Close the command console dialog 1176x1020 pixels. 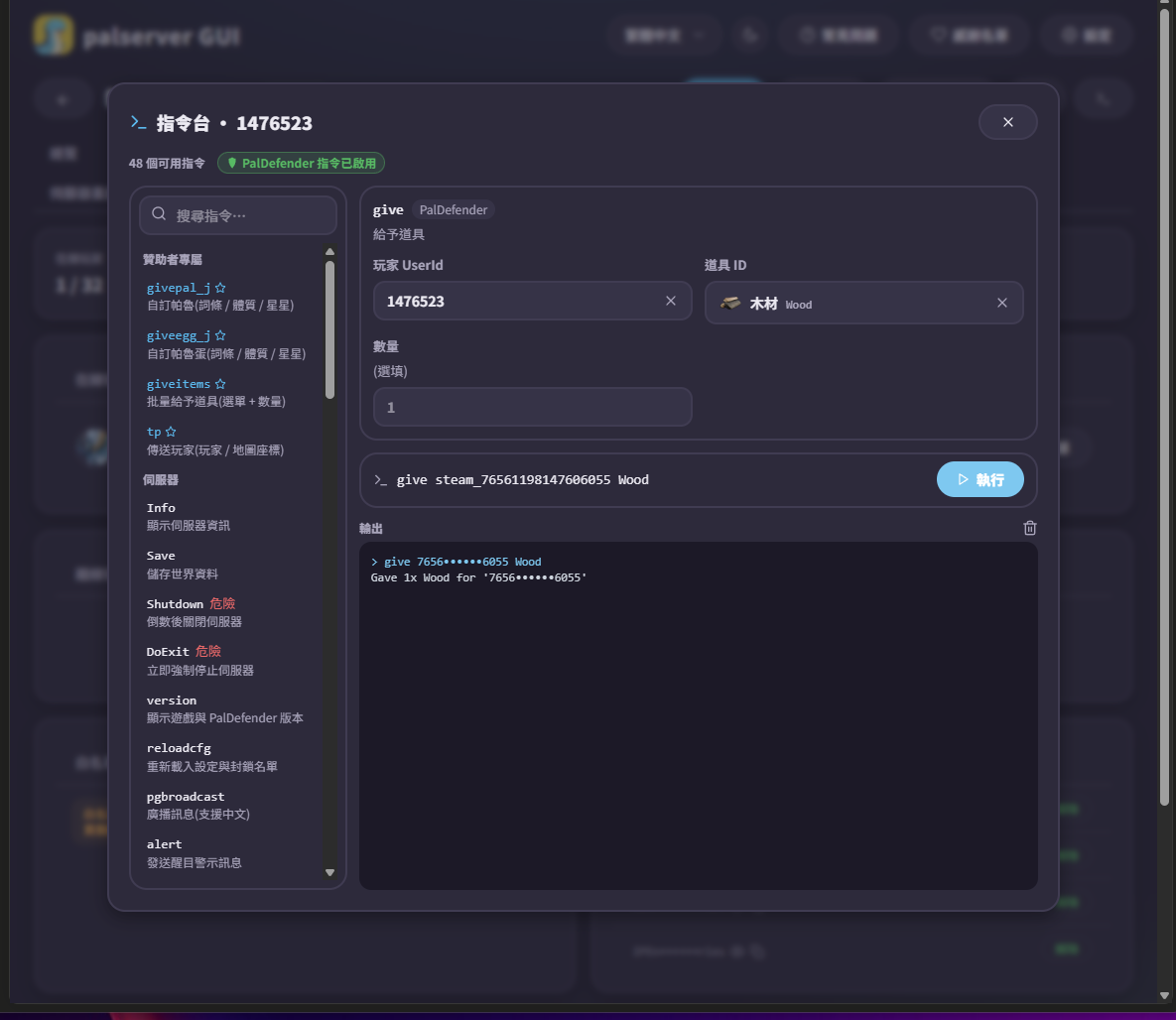(1008, 122)
